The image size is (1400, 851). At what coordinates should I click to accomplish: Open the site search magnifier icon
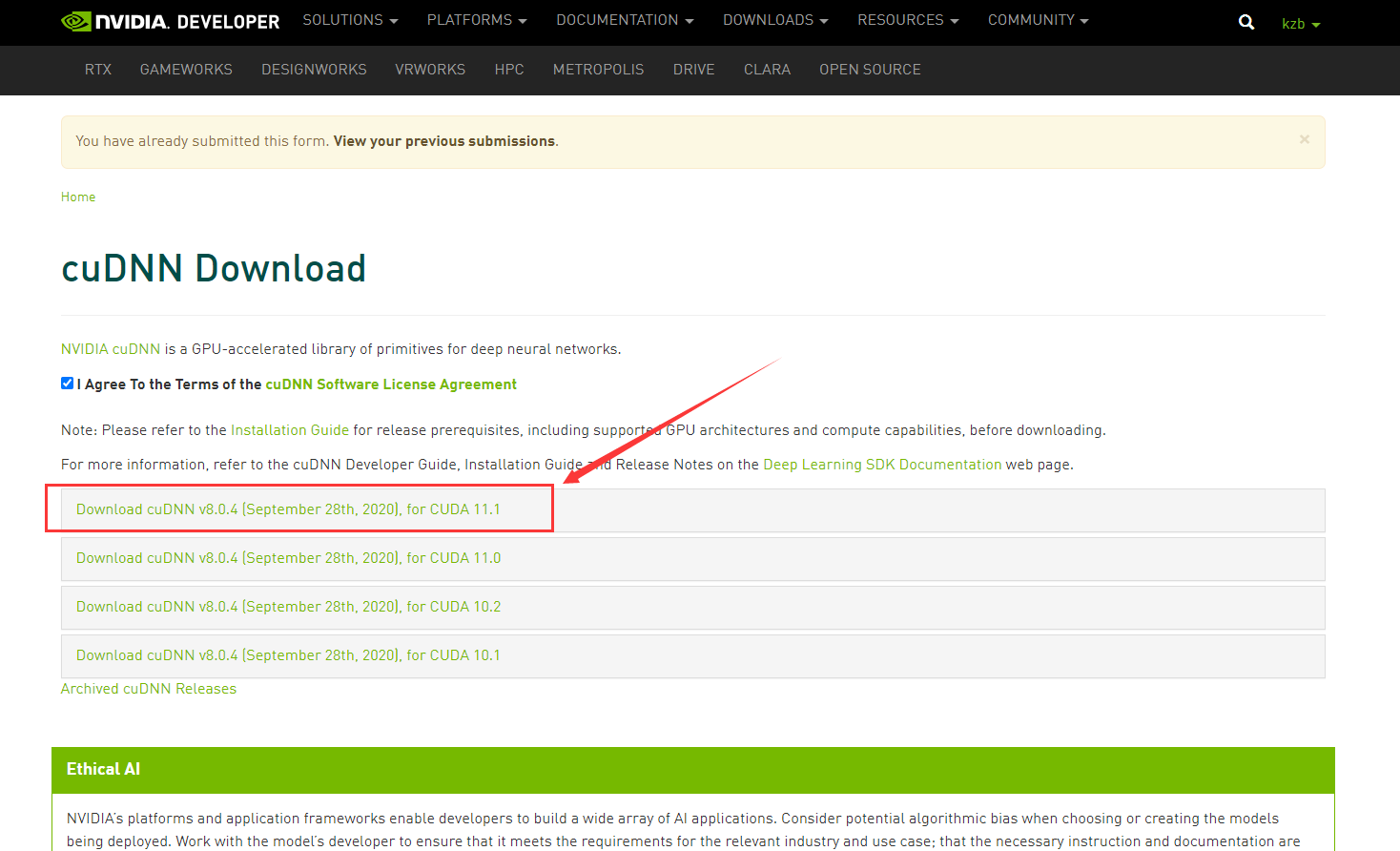coord(1246,22)
